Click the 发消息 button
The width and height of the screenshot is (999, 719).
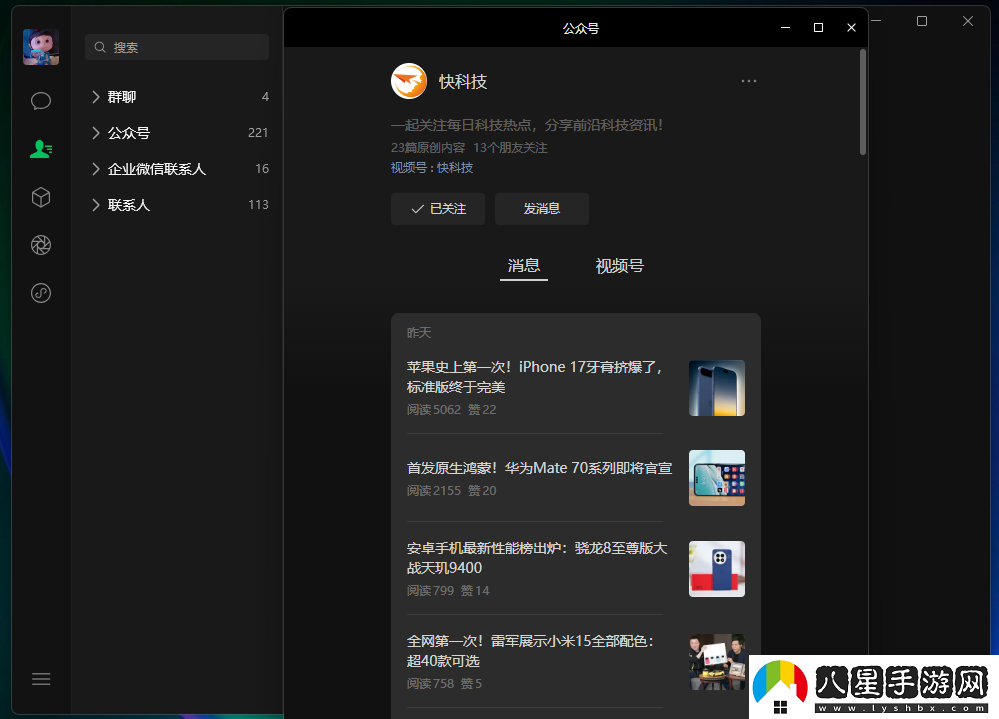pyautogui.click(x=541, y=209)
